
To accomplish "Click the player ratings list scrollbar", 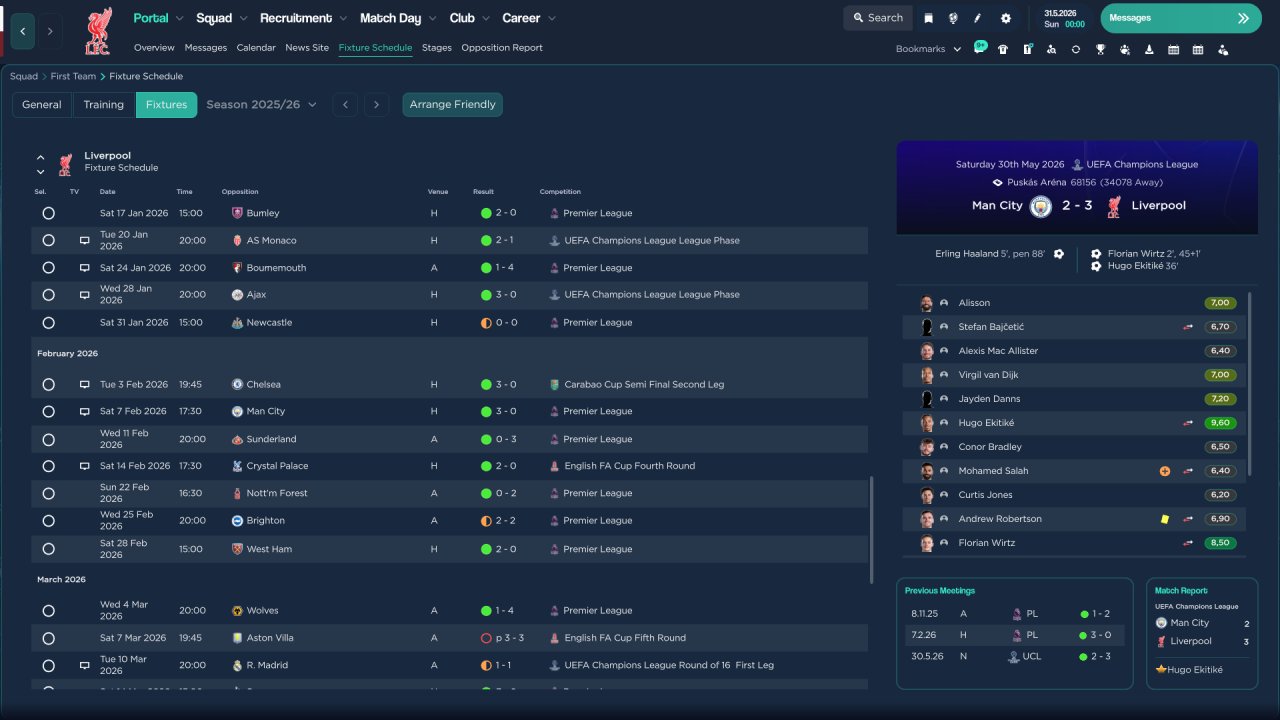I will [1250, 385].
